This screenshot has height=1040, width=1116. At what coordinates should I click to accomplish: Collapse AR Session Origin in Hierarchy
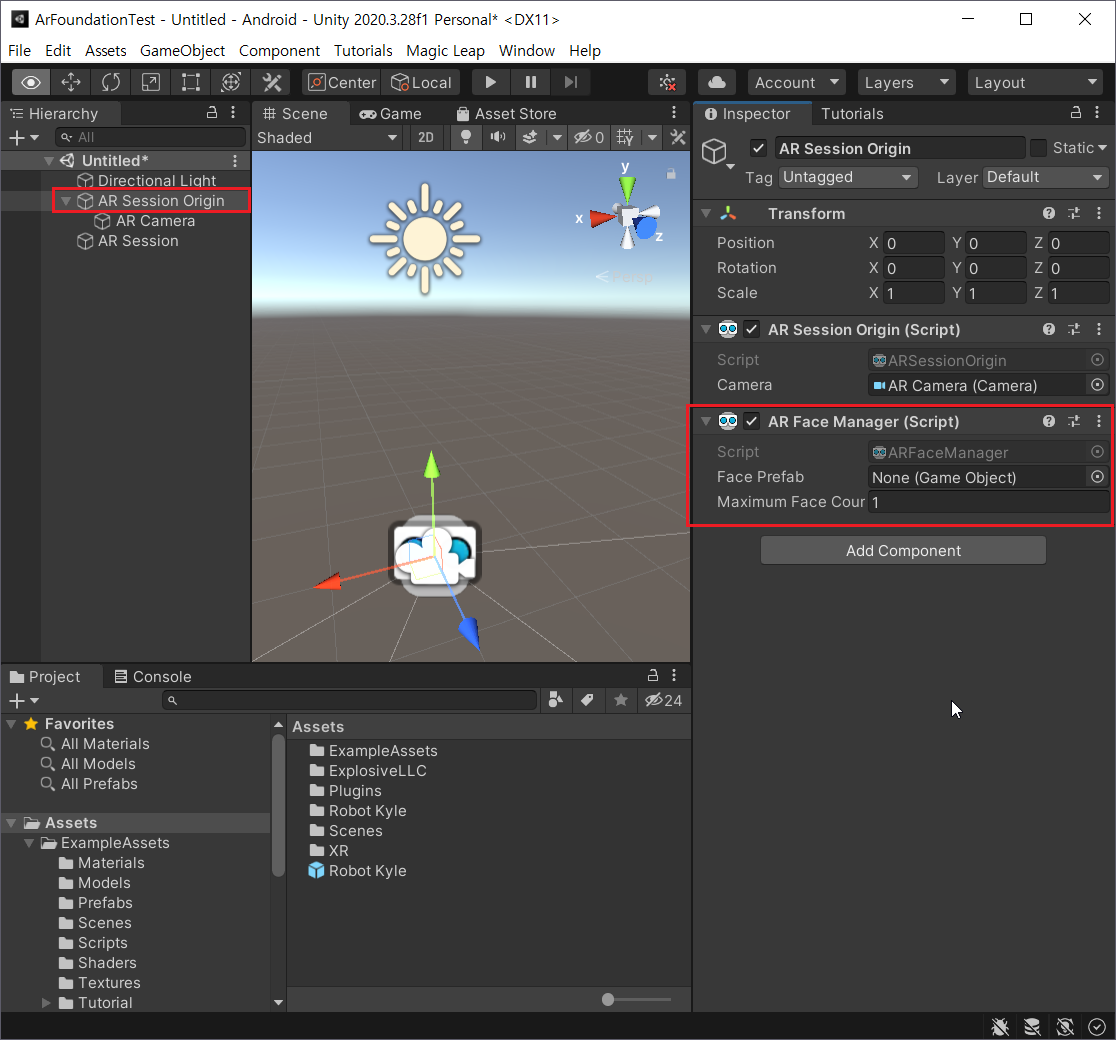65,201
